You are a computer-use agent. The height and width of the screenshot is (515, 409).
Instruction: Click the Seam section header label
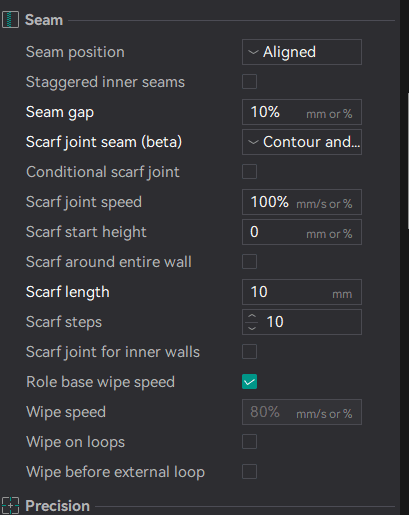point(44,20)
